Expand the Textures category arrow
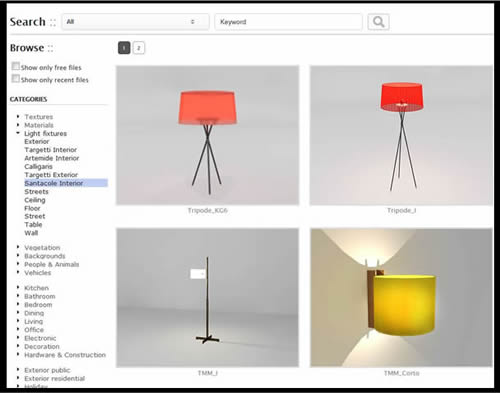Viewport: 500px width, 393px height. [x=18, y=116]
